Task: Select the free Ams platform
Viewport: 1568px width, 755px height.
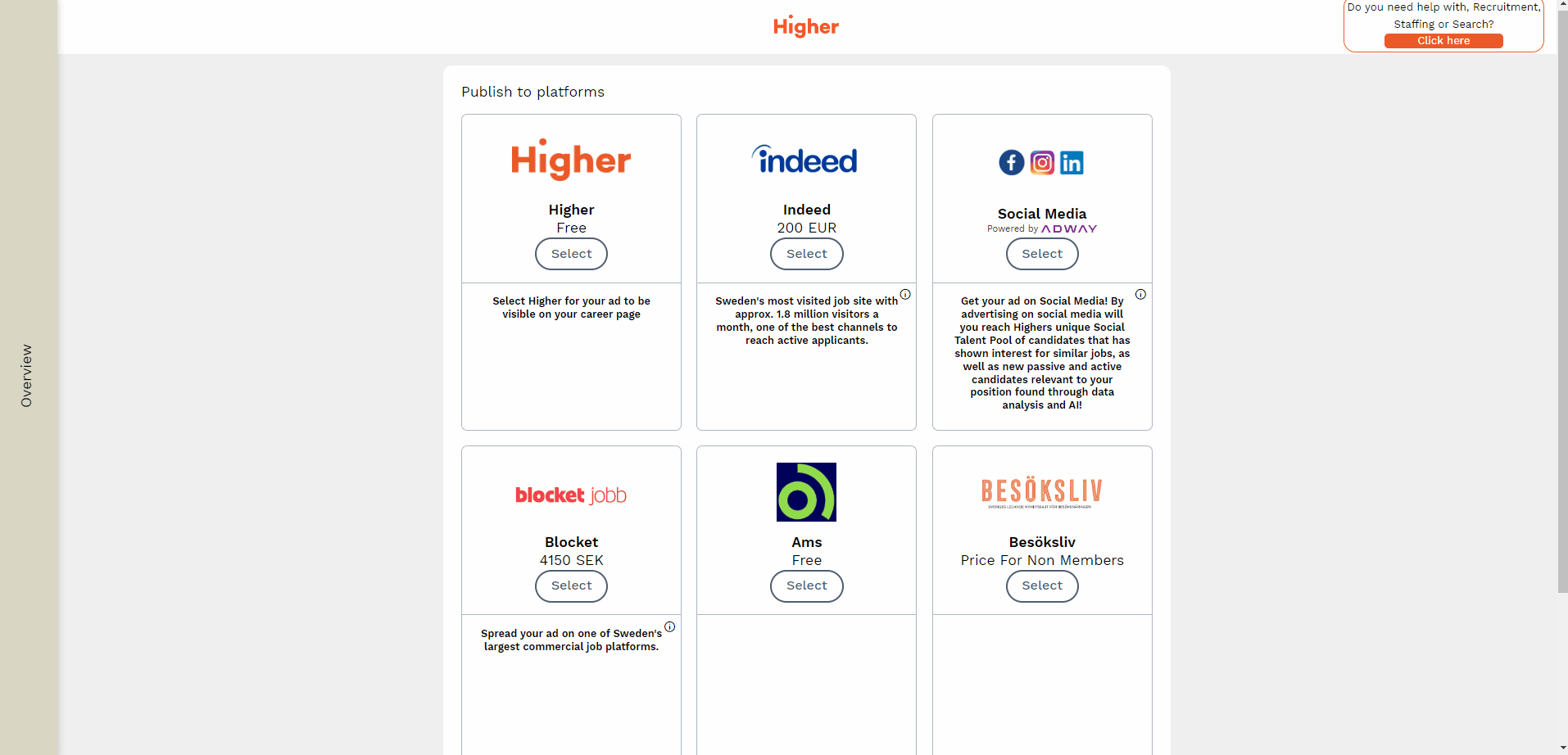Action: click(x=806, y=585)
